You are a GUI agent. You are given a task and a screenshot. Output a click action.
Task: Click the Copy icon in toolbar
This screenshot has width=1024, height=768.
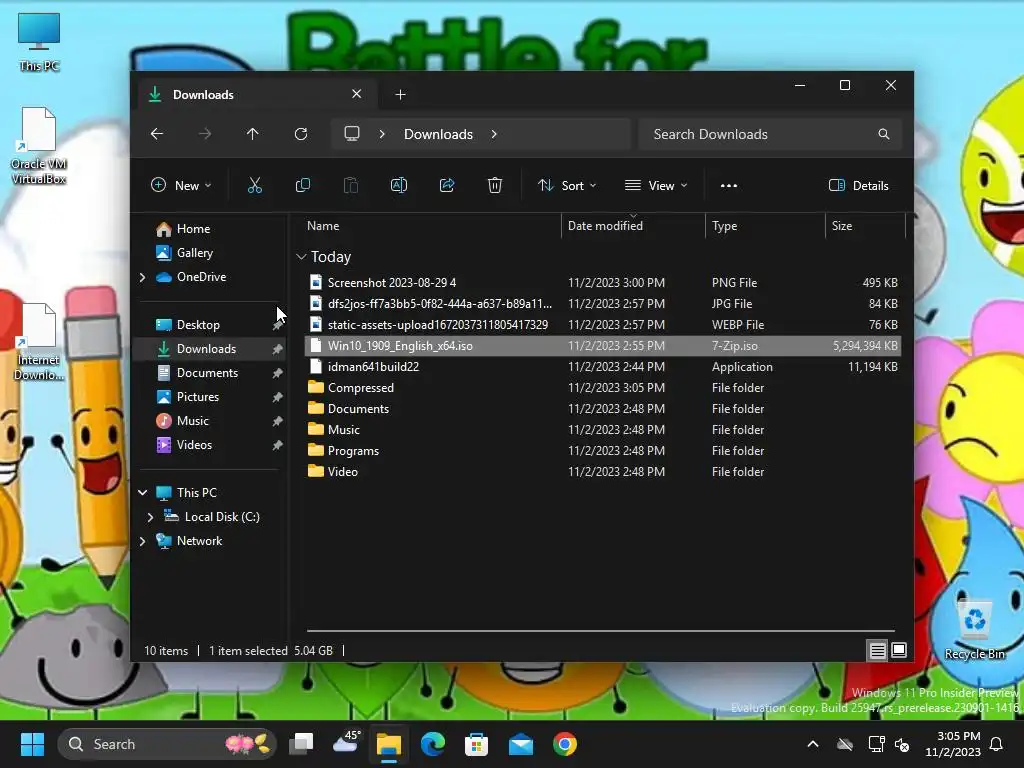coord(303,185)
